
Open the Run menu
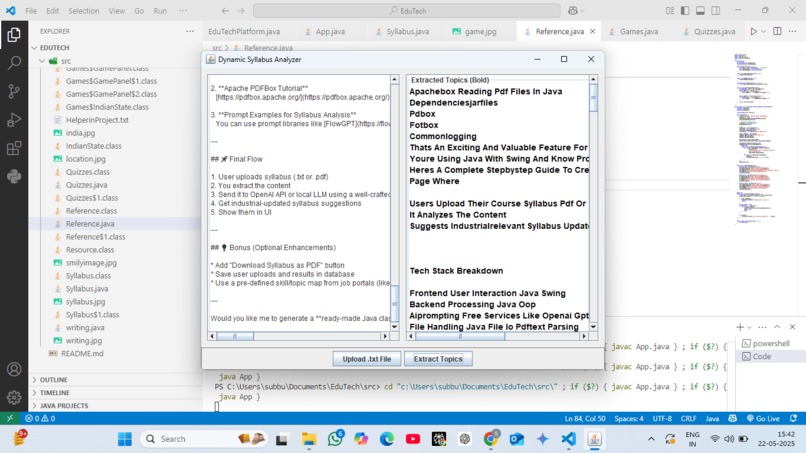(x=160, y=11)
